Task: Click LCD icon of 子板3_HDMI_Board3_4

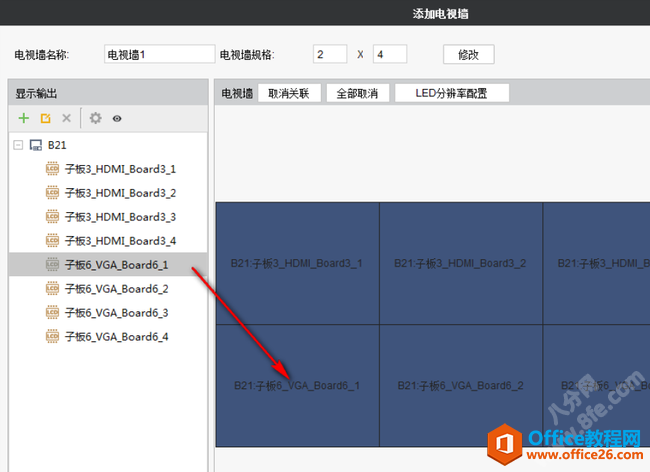Action: 52,241
